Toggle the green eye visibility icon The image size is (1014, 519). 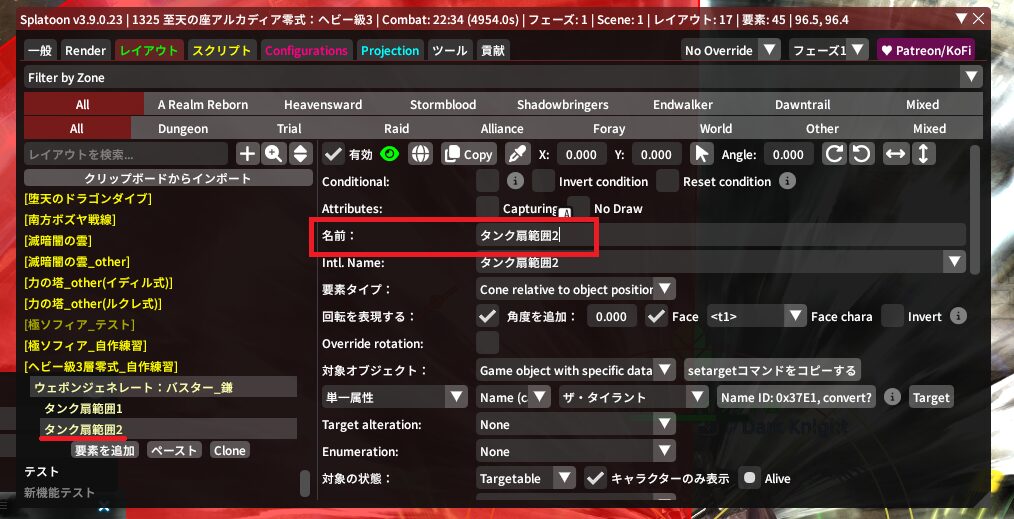pos(390,154)
